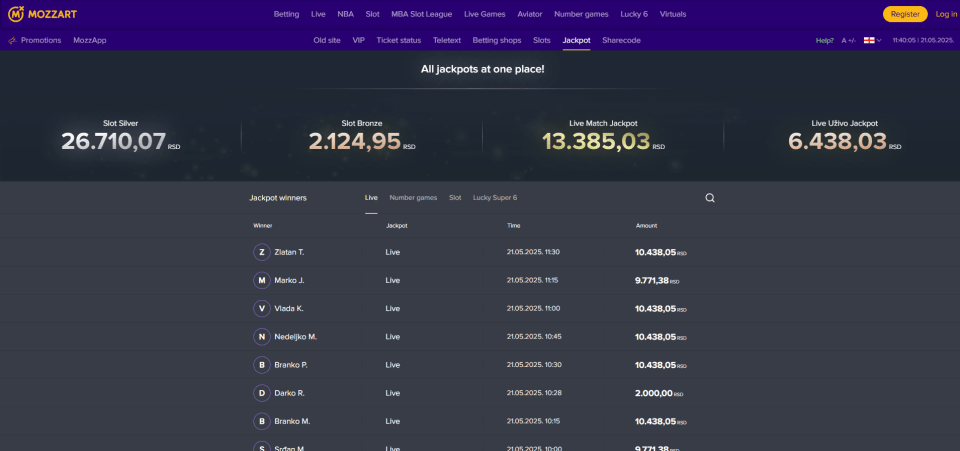
Task: Click the Slot Bronze jackpot amount 2.124,95
Action: (x=354, y=141)
